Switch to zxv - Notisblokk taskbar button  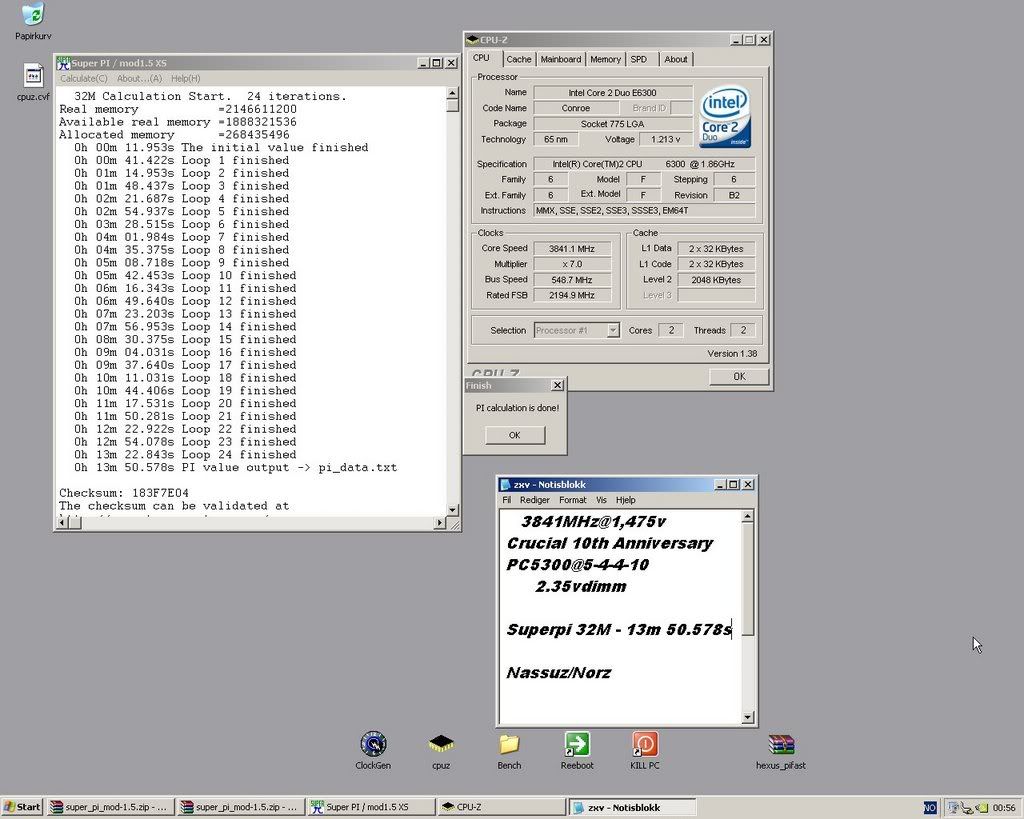click(x=632, y=807)
